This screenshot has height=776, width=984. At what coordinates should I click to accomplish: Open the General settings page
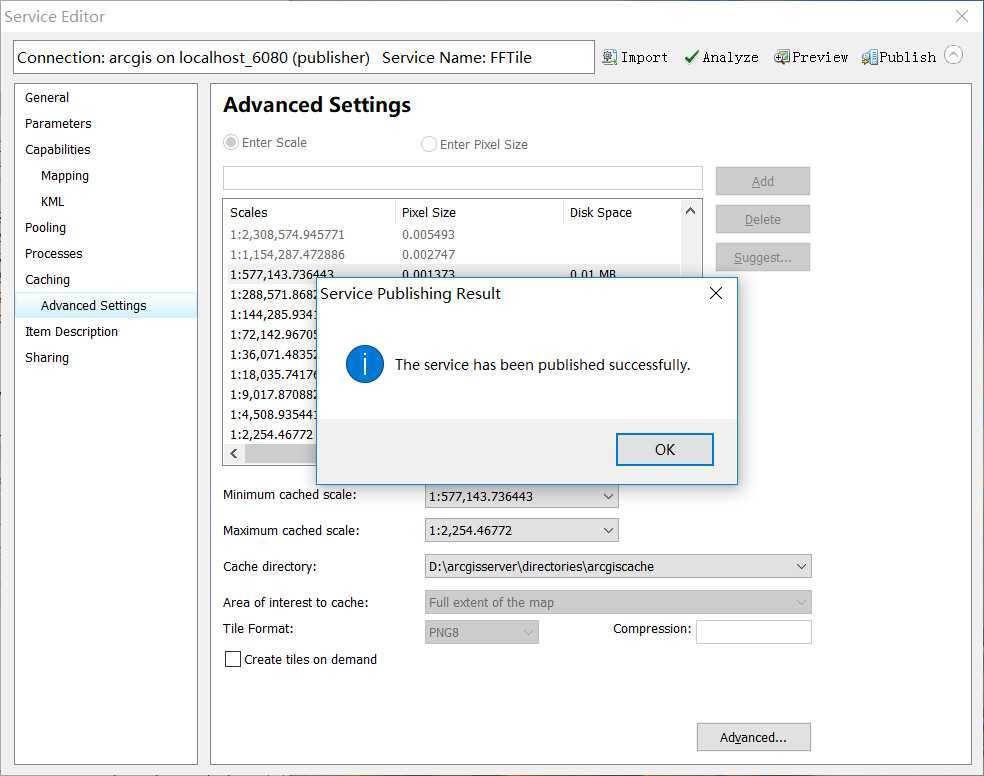point(47,97)
